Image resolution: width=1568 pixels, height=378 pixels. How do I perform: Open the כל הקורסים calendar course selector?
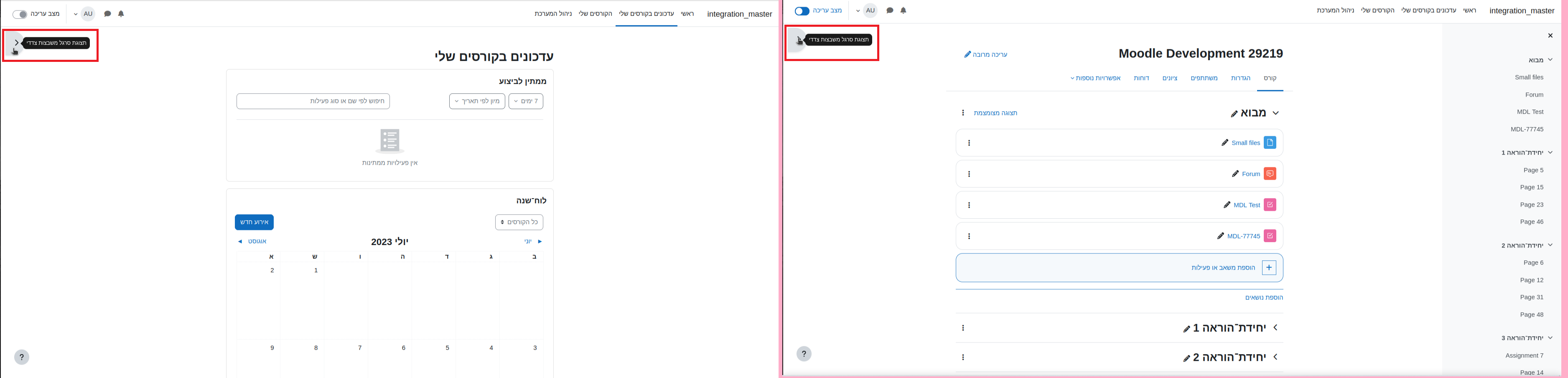[519, 222]
